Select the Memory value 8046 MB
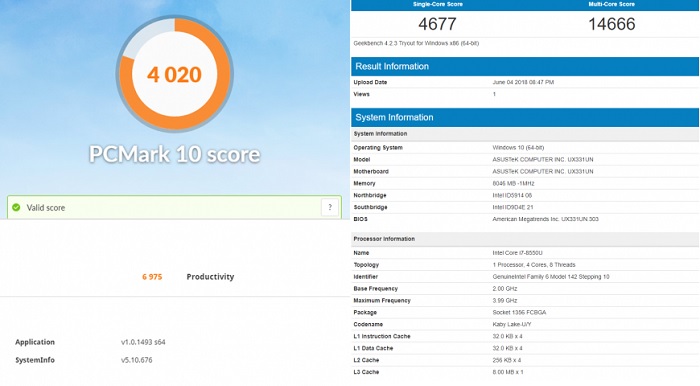Screen dimensions: 700x386 [513, 183]
